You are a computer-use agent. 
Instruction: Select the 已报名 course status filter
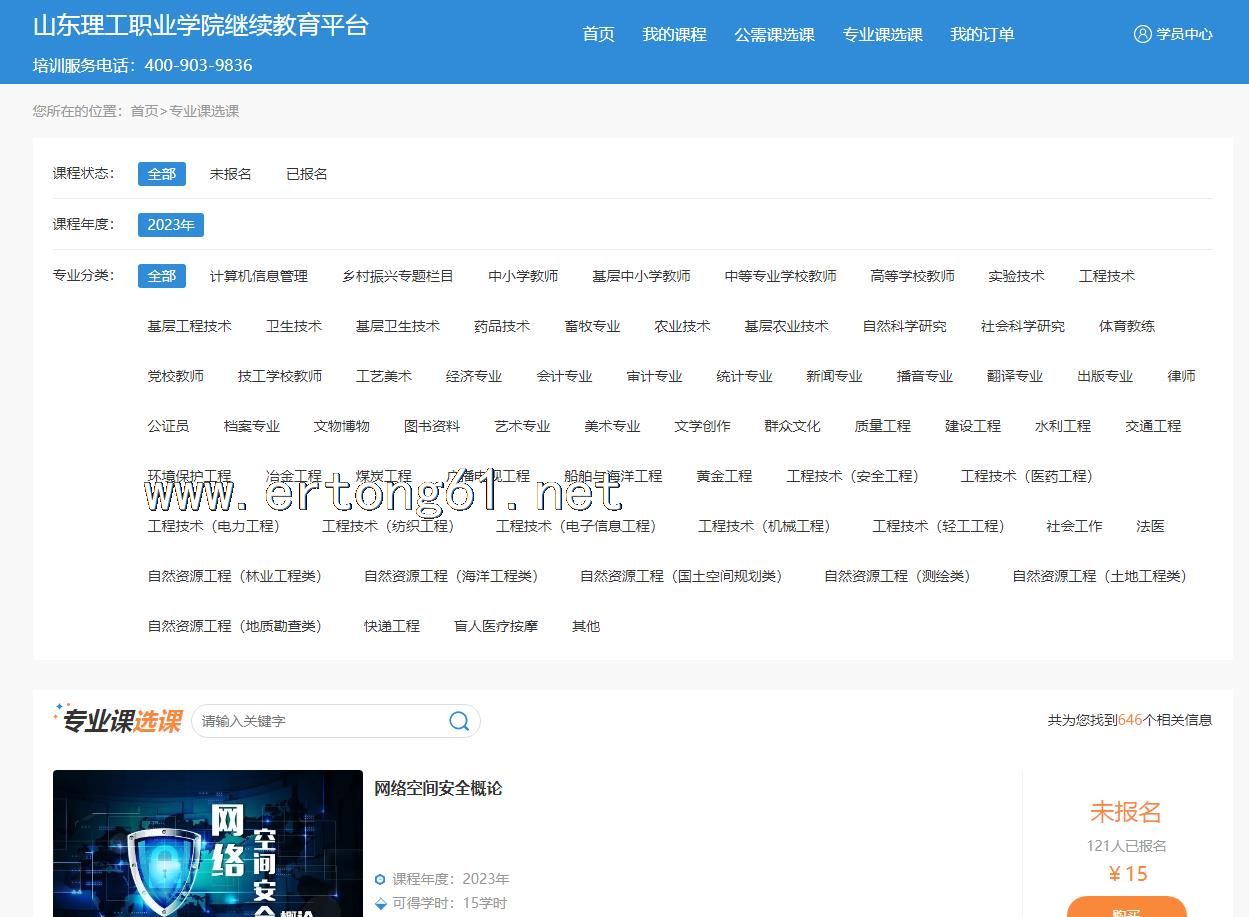pos(306,174)
